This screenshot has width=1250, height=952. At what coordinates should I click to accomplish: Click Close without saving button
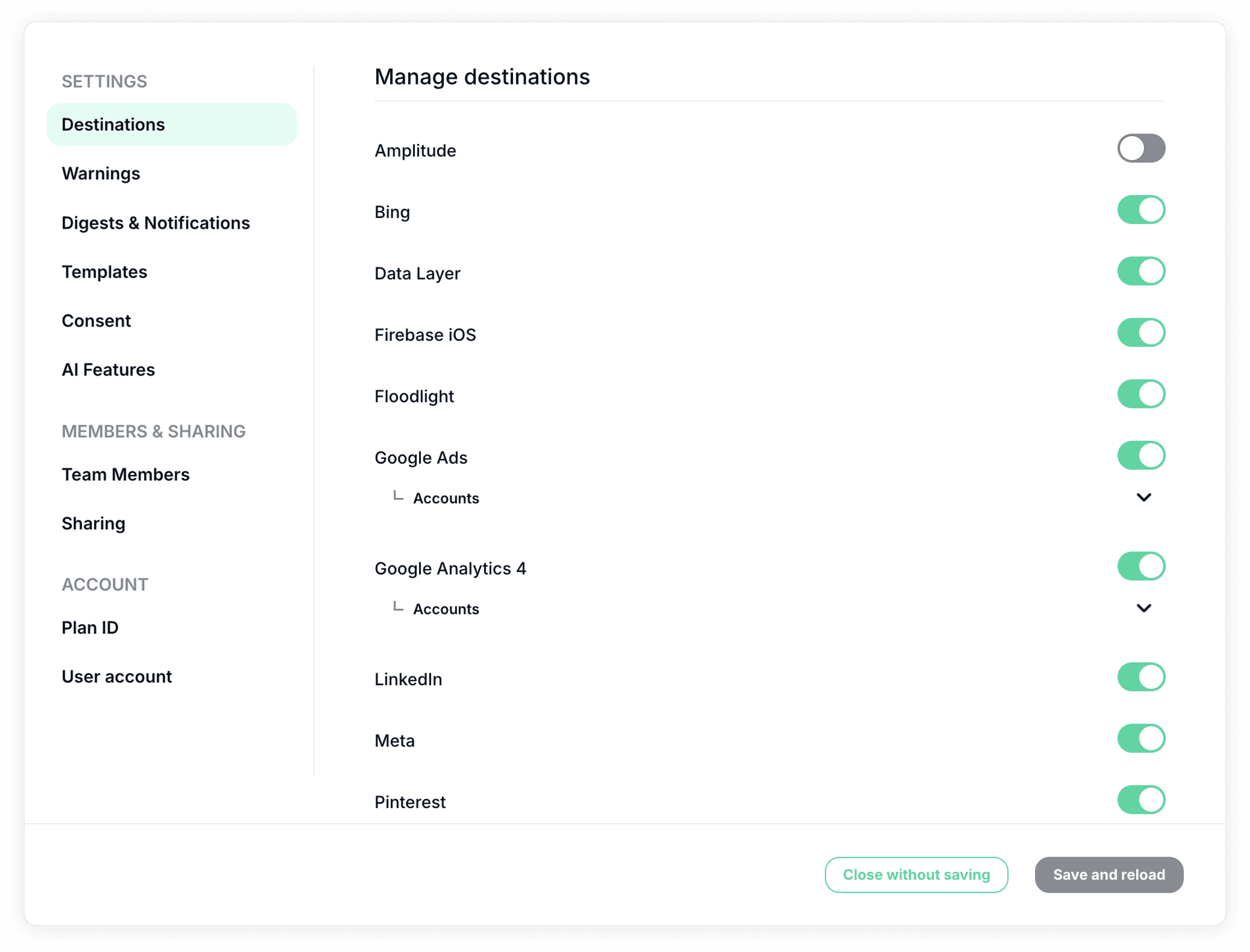pyautogui.click(x=916, y=875)
